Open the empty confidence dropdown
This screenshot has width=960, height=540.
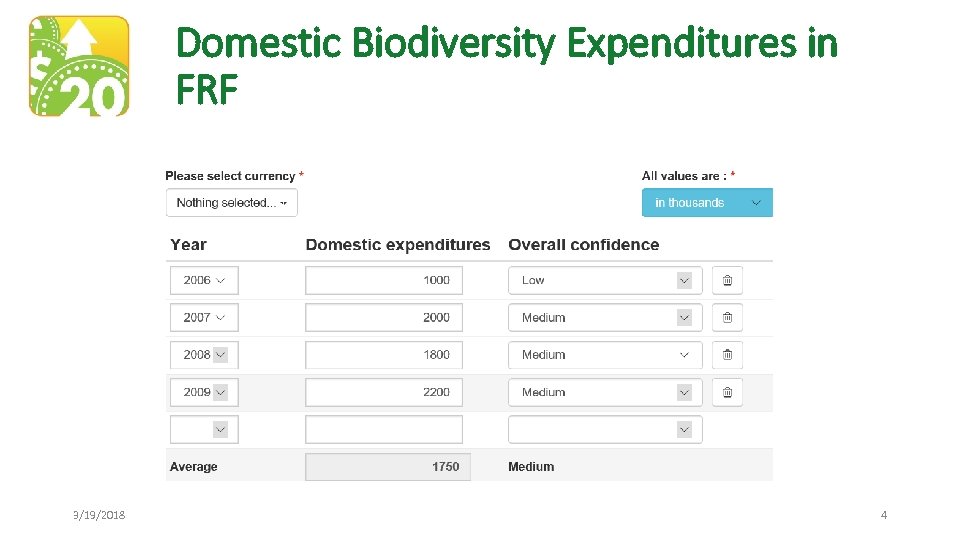[605, 430]
